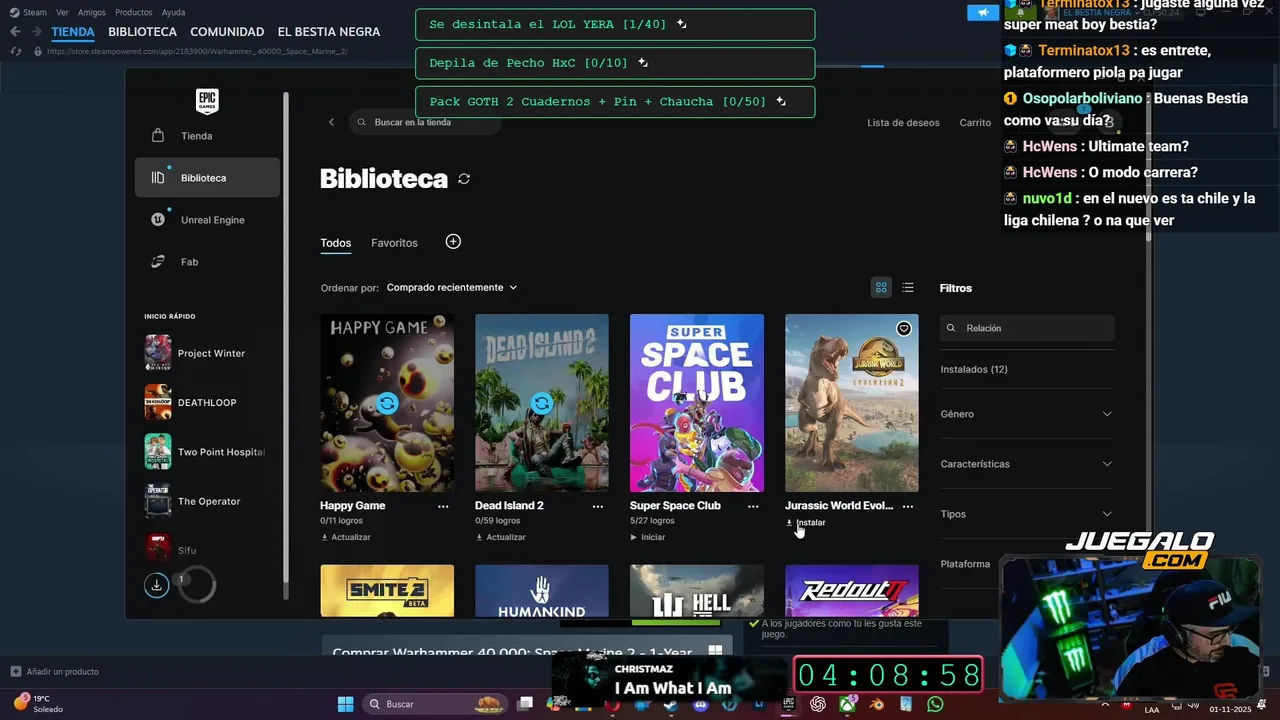Click the update icon on Dead Island 2 cover
The height and width of the screenshot is (720, 1280).
point(542,403)
